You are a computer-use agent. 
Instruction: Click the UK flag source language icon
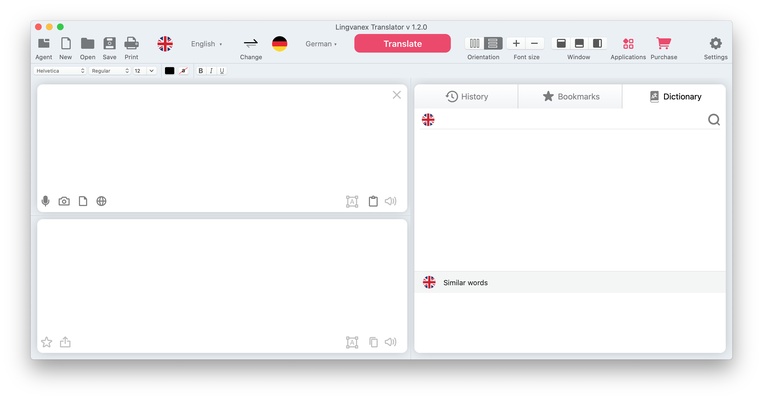pos(165,44)
